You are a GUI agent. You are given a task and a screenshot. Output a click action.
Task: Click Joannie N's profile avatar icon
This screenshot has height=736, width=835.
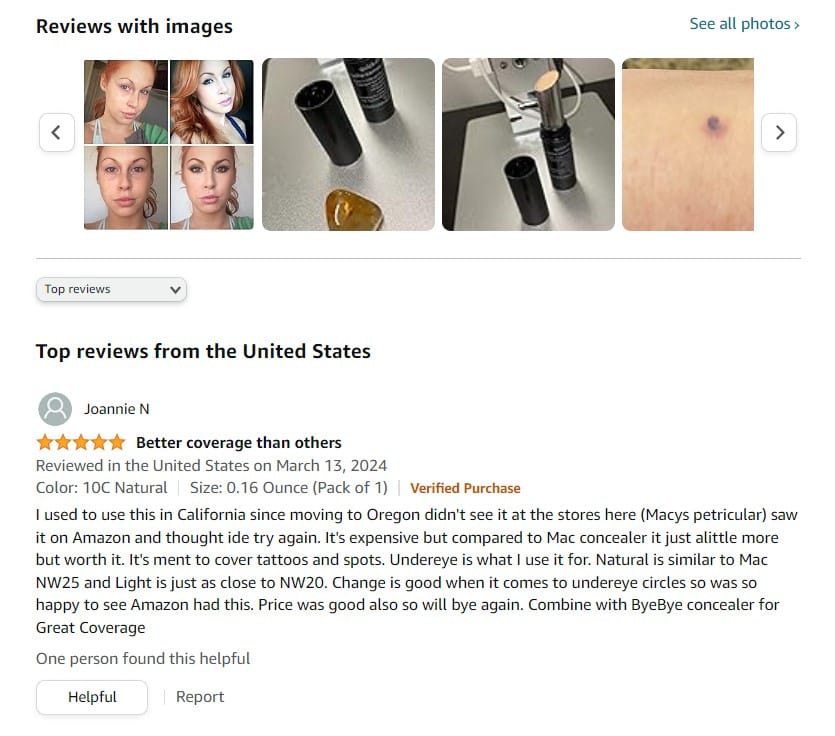coord(55,409)
